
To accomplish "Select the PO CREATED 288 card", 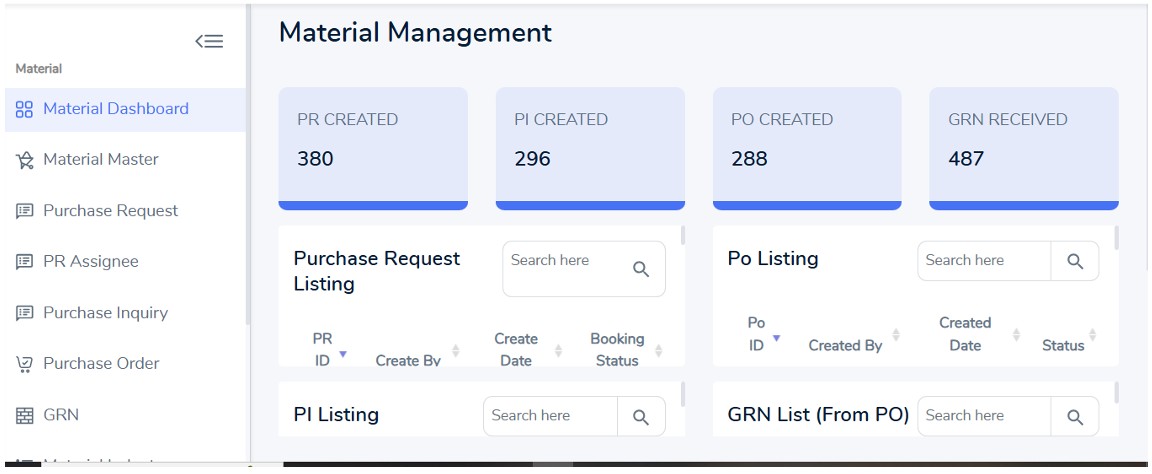I will coord(807,149).
